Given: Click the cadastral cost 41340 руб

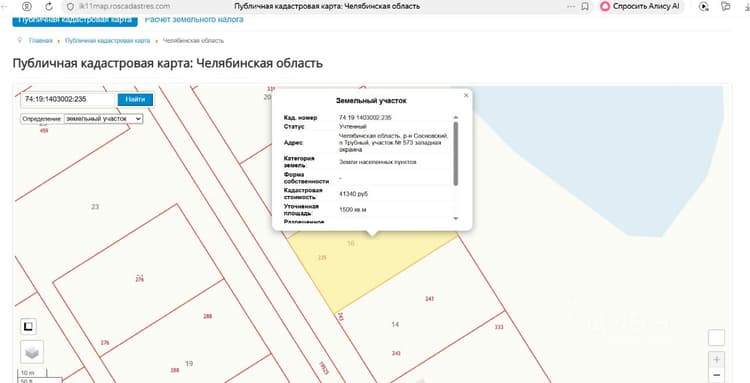Looking at the screenshot, I should [x=353, y=194].
